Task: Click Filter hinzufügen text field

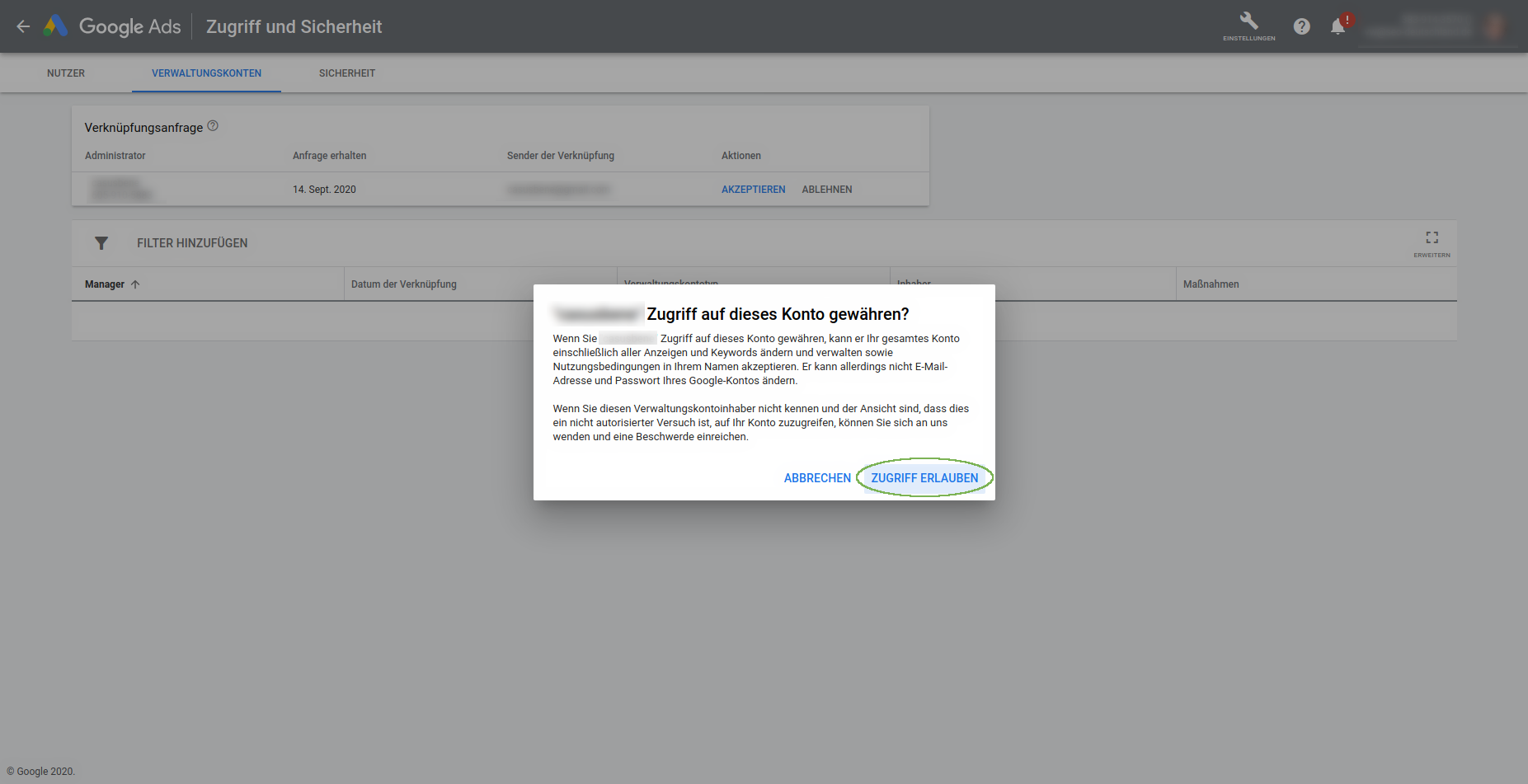Action: (x=192, y=243)
